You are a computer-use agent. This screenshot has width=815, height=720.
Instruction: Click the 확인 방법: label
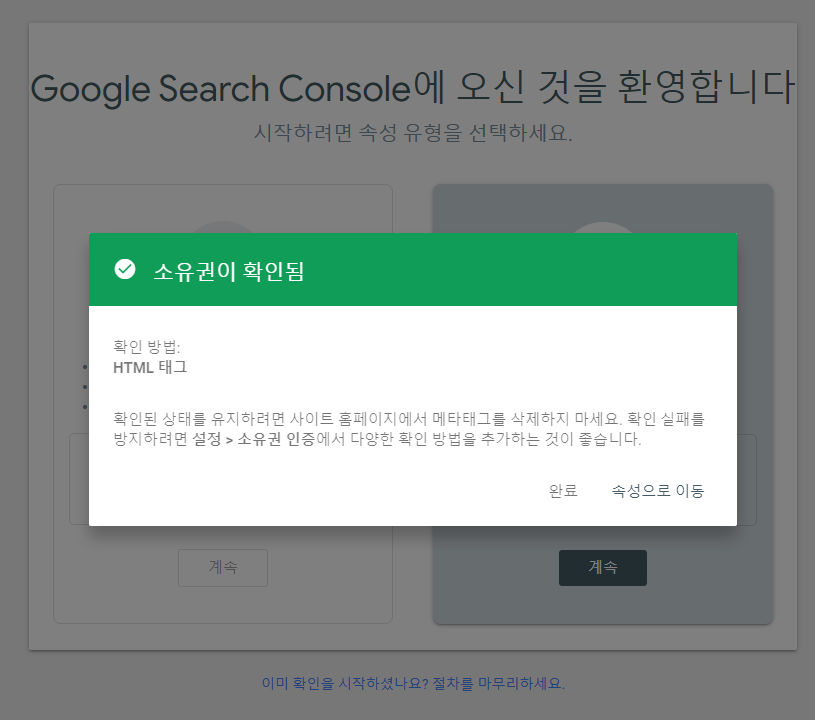147,346
